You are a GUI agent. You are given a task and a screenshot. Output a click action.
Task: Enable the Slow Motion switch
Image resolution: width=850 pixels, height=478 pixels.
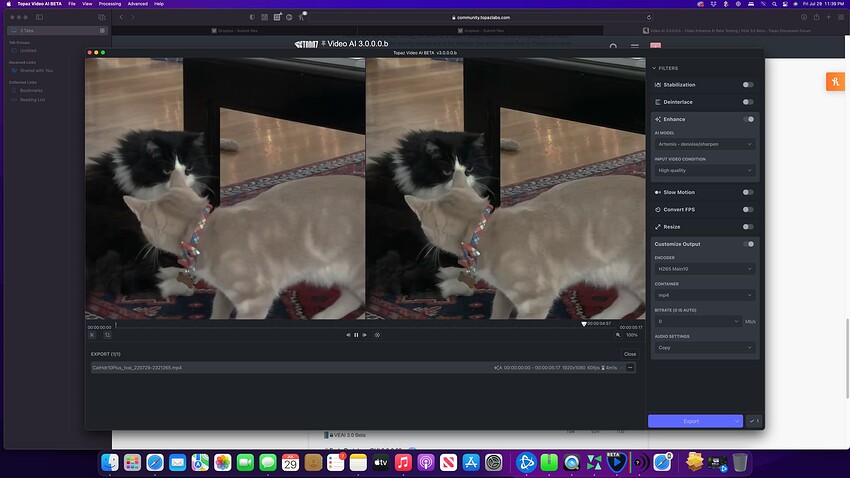click(x=748, y=192)
